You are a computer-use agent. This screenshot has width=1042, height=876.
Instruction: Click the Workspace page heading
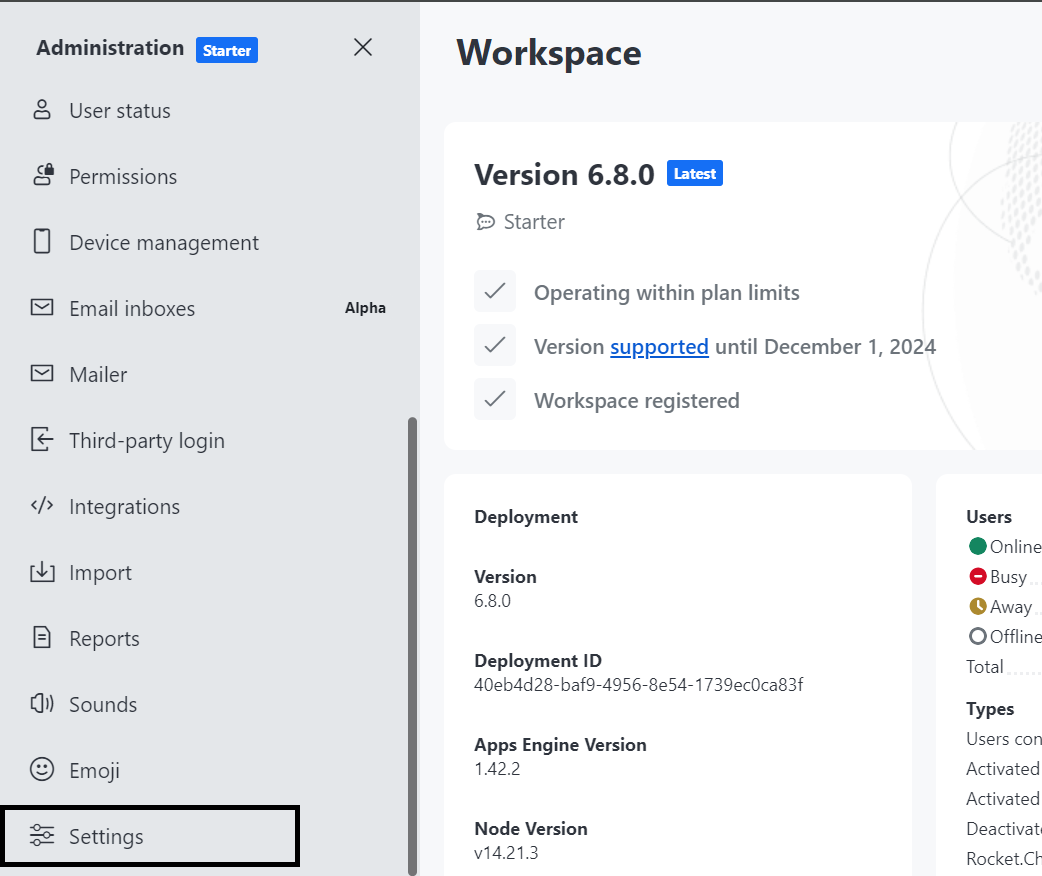549,53
